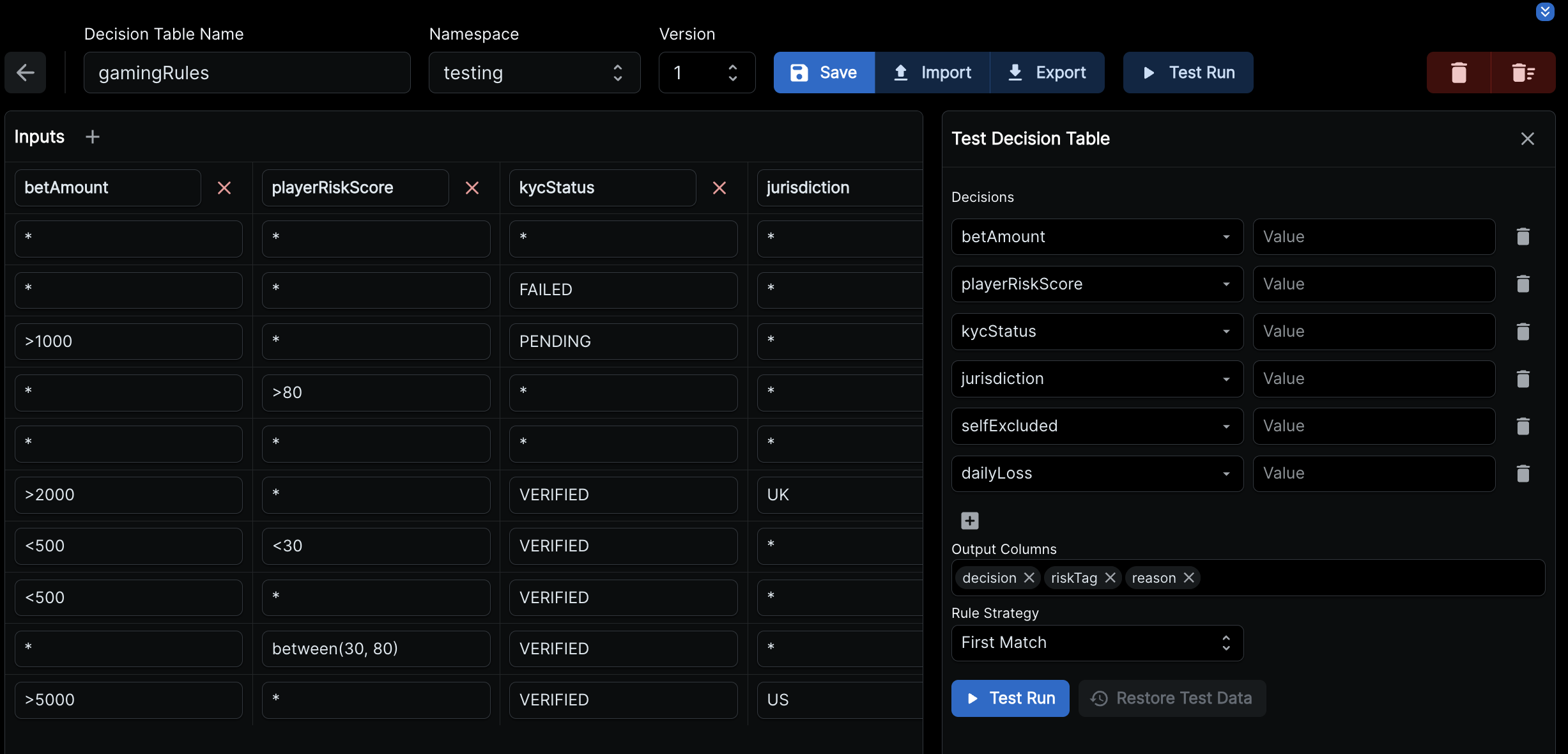Click the jurisdiction column header field

click(840, 188)
